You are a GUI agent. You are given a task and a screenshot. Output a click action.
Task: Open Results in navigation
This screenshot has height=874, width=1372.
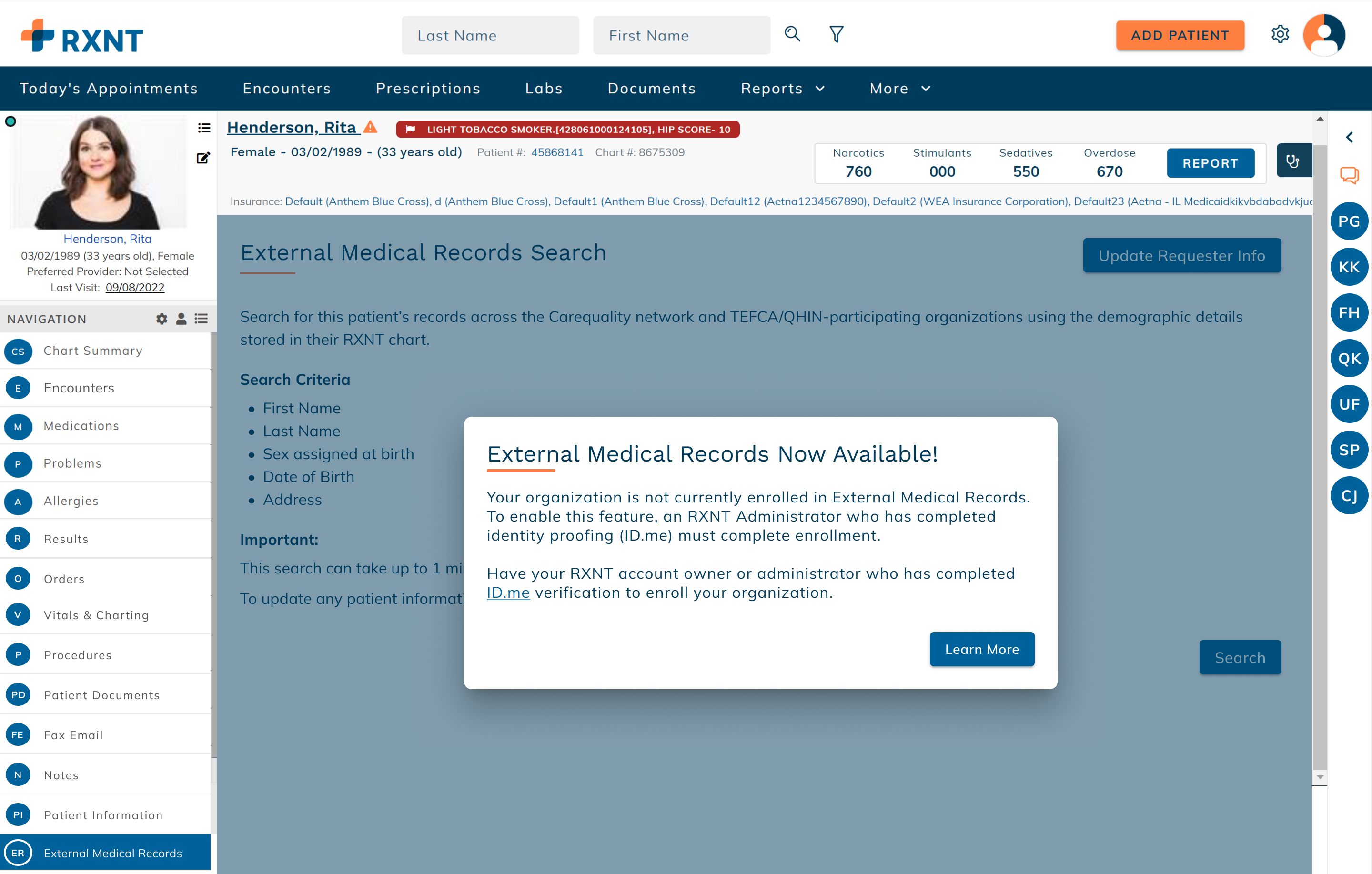pyautogui.click(x=105, y=539)
